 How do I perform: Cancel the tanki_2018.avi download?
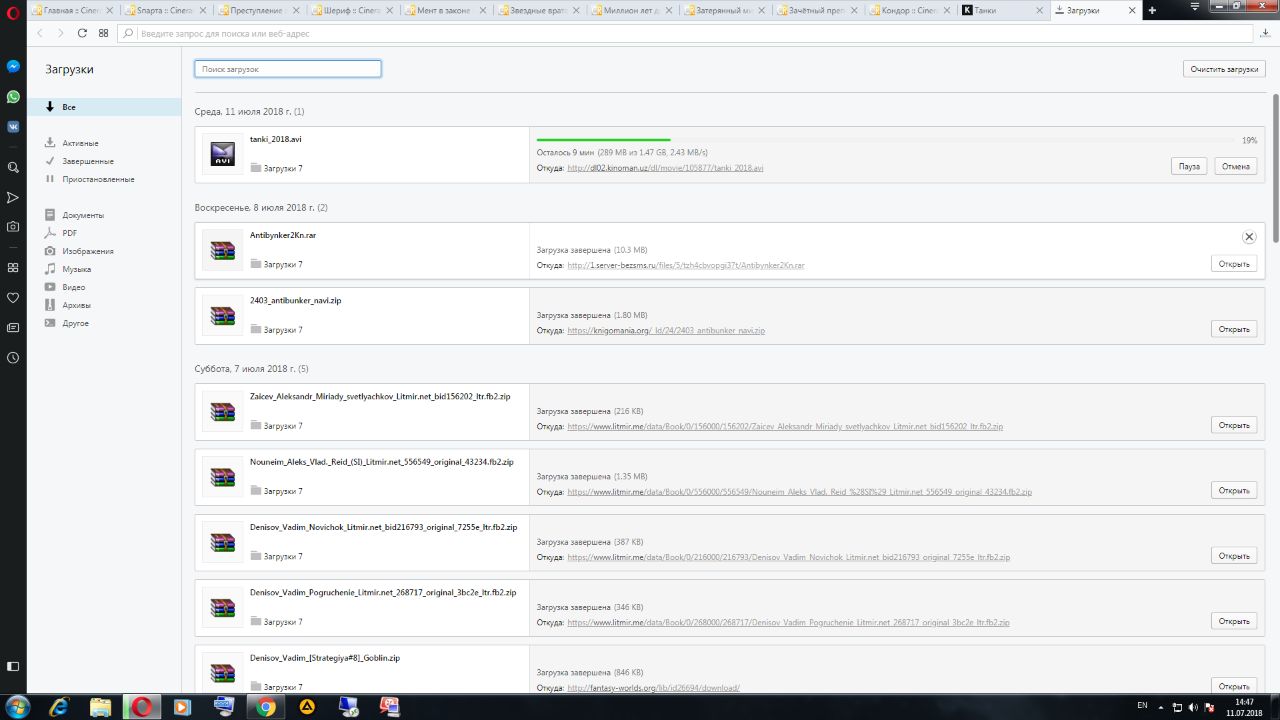coord(1236,166)
